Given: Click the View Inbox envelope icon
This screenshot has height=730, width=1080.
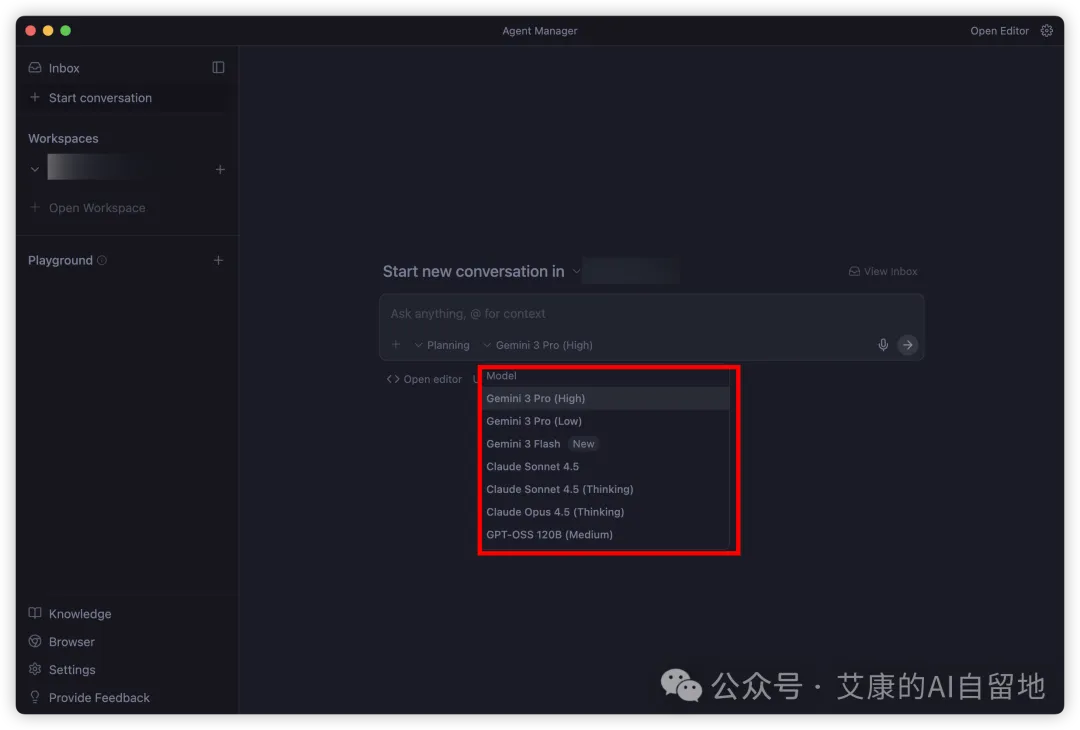Looking at the screenshot, I should [x=854, y=271].
